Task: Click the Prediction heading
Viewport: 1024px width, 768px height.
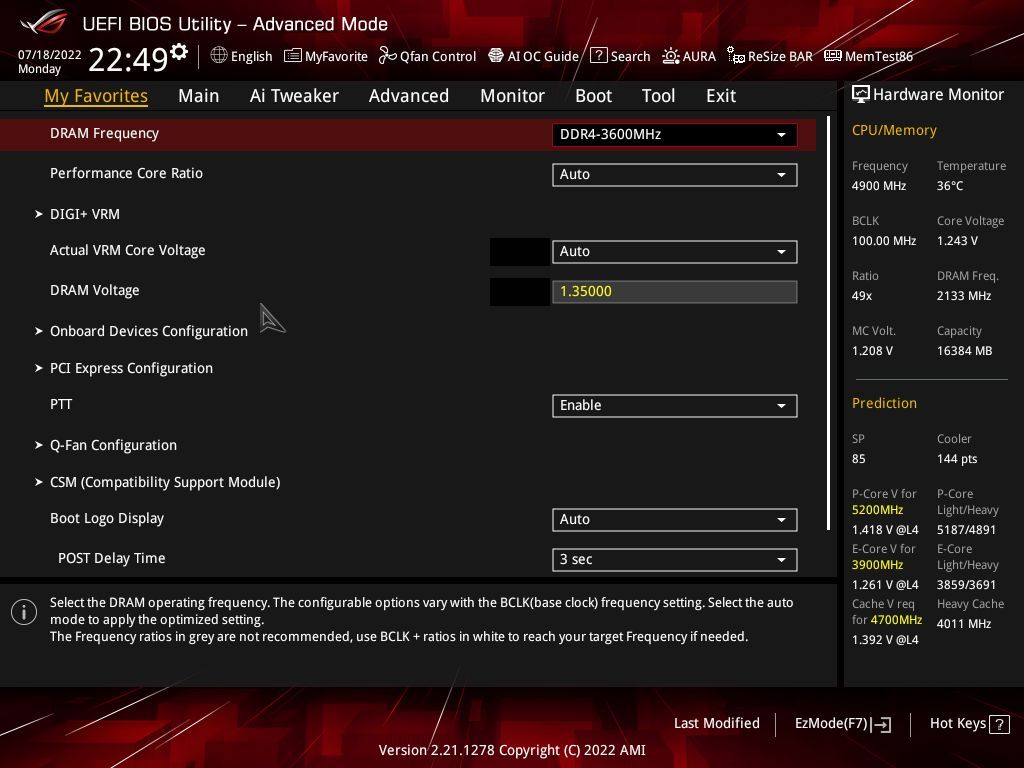Action: 884,403
